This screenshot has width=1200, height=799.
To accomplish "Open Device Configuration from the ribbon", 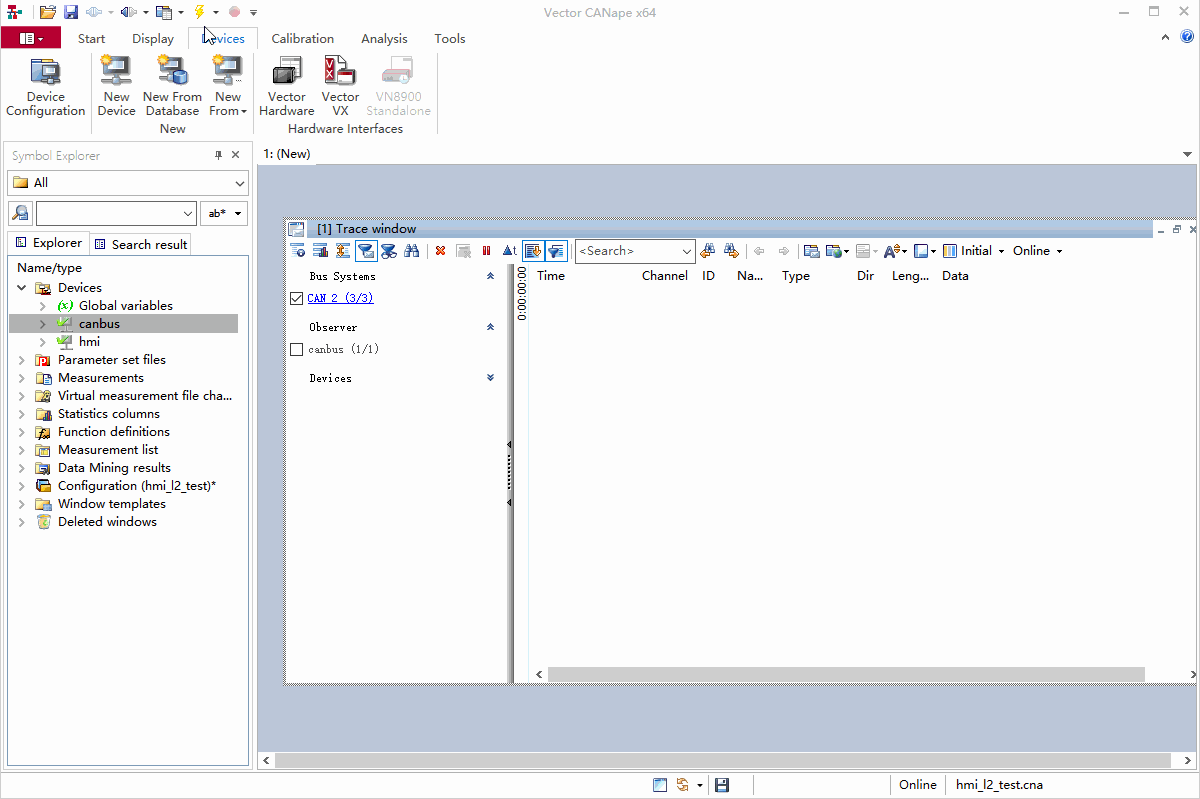I will click(x=45, y=88).
